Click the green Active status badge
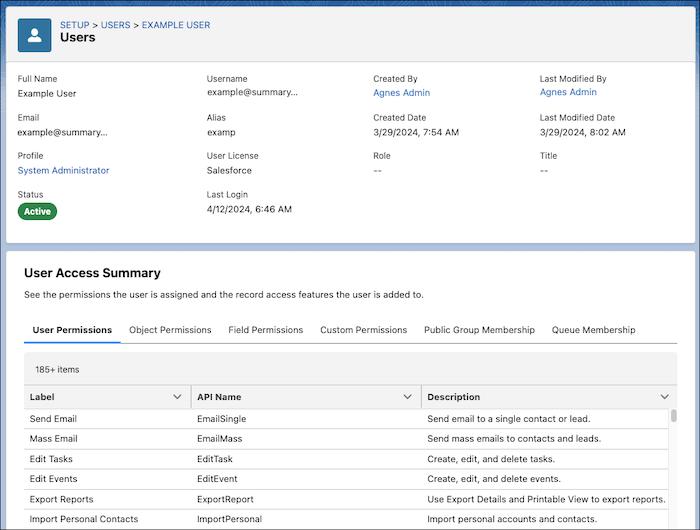700x530 pixels. click(37, 212)
